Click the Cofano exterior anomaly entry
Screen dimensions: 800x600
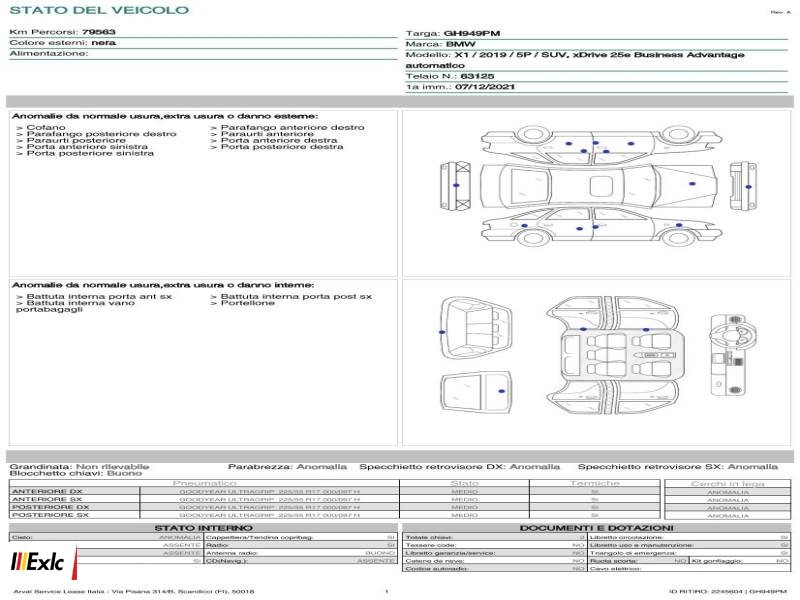(x=41, y=127)
